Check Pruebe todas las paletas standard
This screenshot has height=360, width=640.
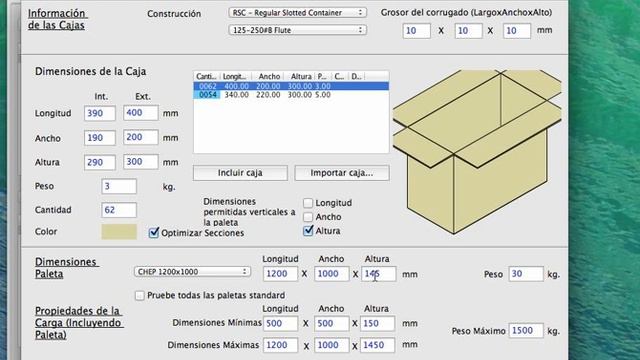pyautogui.click(x=140, y=295)
